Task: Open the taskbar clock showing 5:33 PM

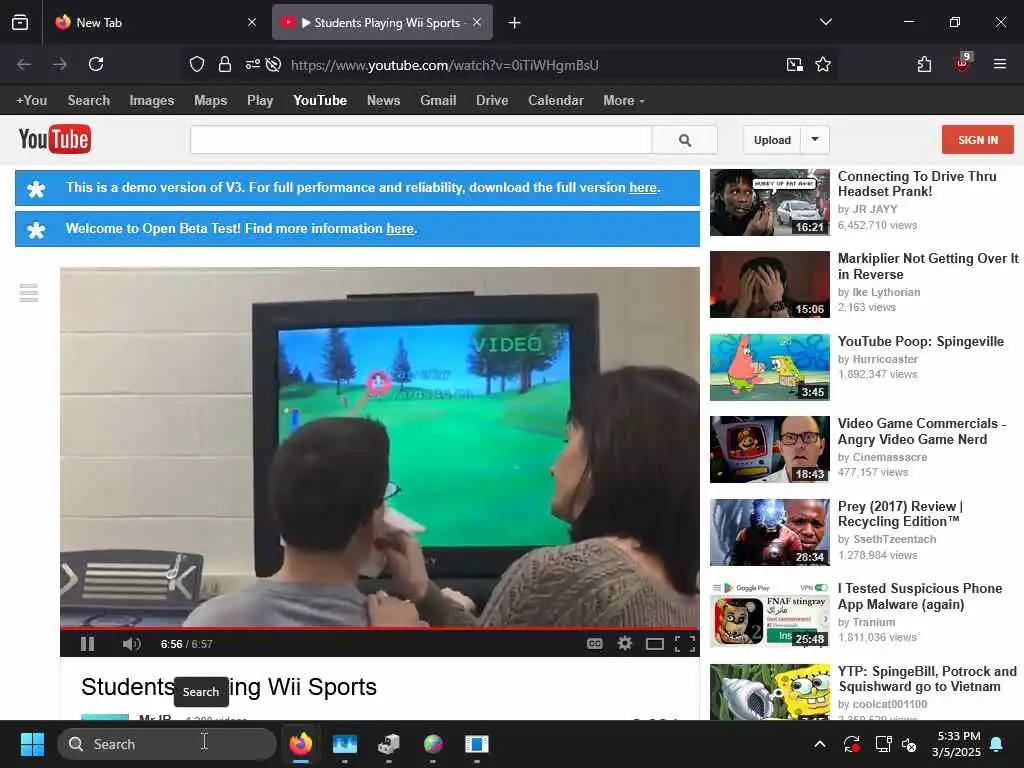Action: pyautogui.click(x=956, y=744)
